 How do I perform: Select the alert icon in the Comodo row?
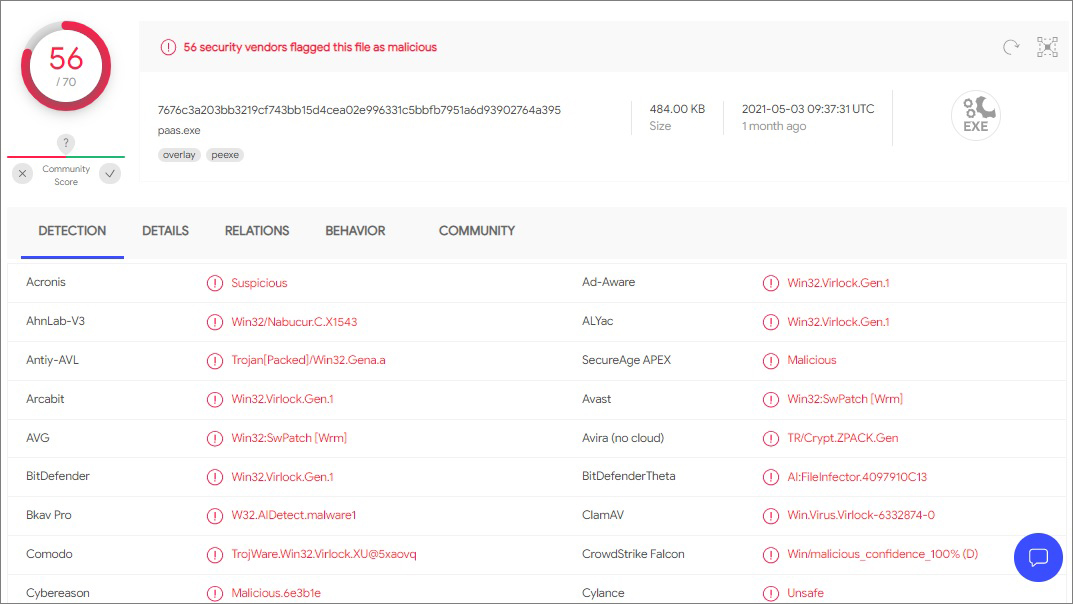pos(215,555)
